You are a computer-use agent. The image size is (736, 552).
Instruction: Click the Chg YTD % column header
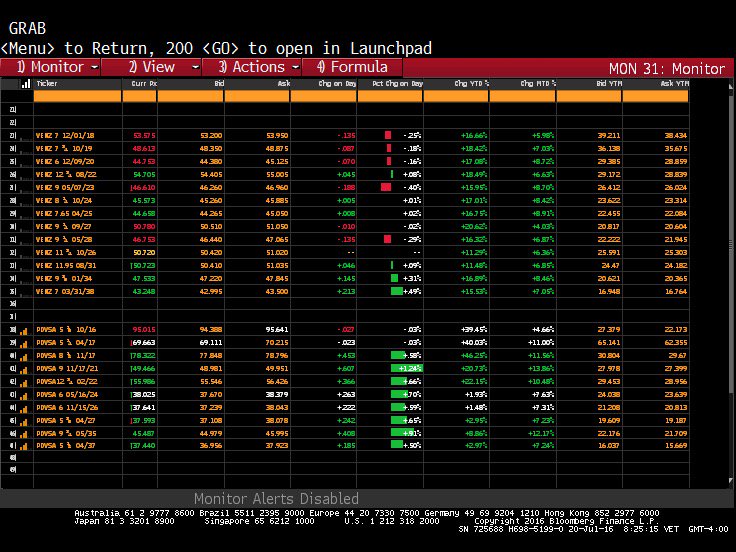tap(472, 84)
